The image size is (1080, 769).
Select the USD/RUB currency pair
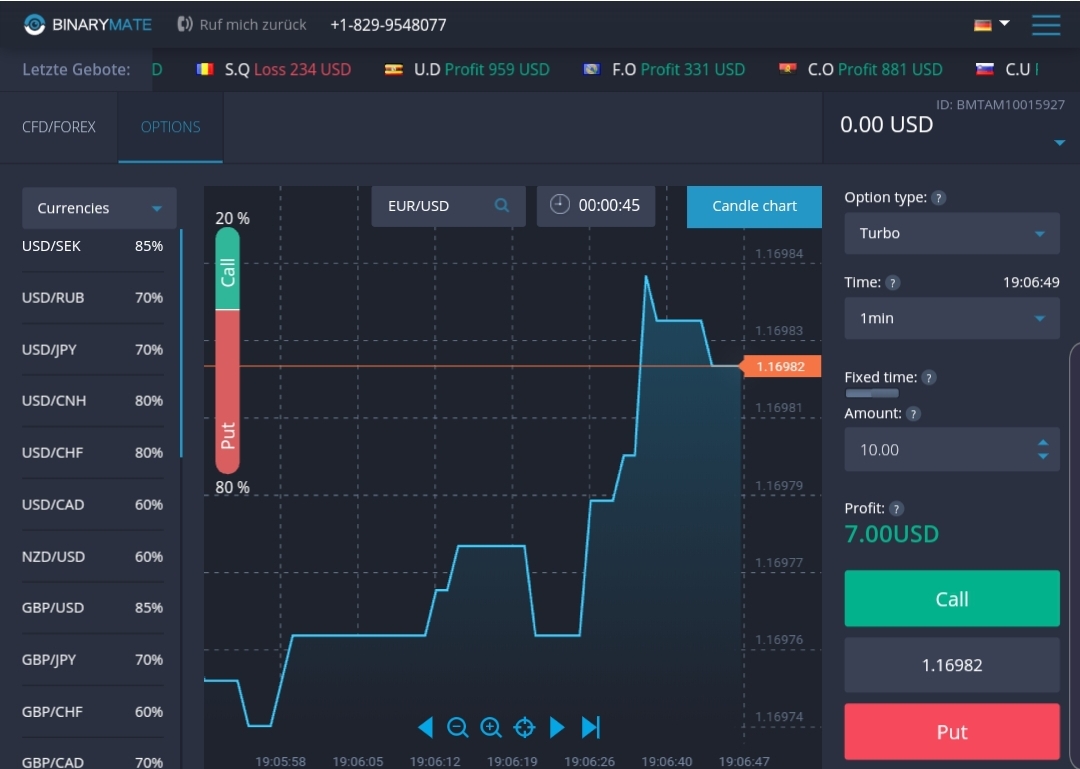pyautogui.click(x=92, y=298)
